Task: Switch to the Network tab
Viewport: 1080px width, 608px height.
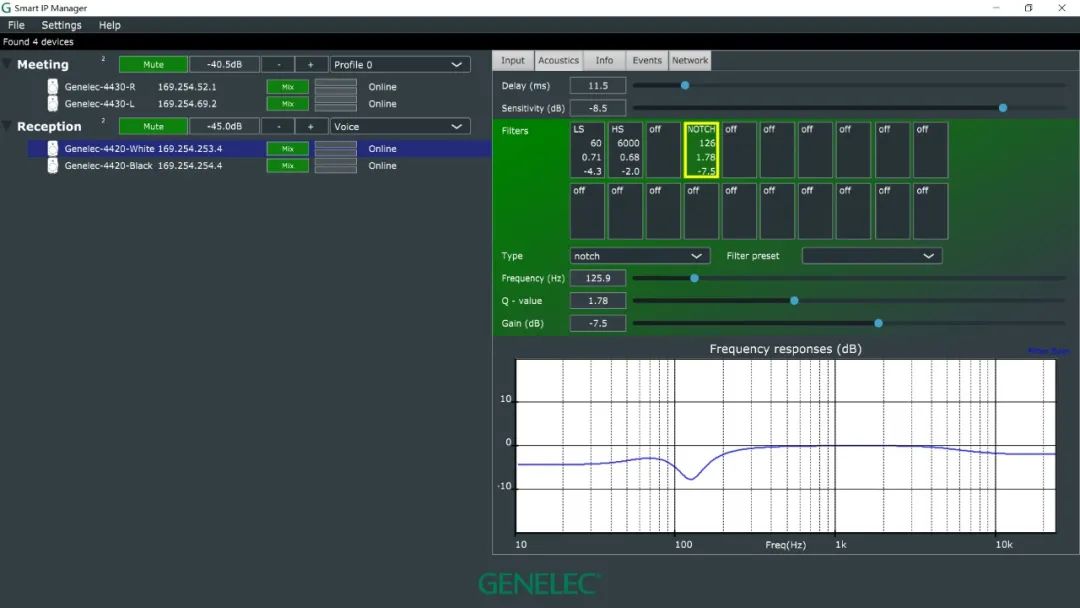Action: [689, 61]
